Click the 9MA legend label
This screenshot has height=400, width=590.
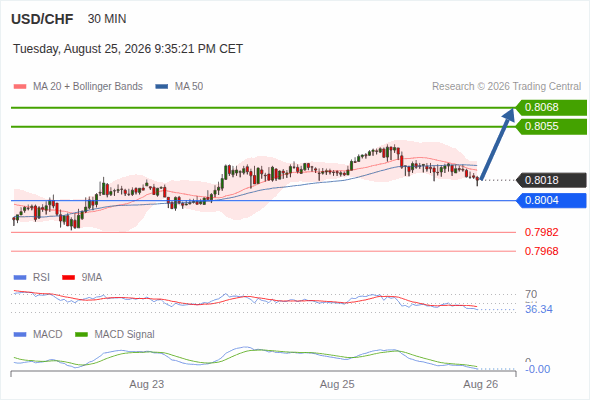(x=92, y=278)
